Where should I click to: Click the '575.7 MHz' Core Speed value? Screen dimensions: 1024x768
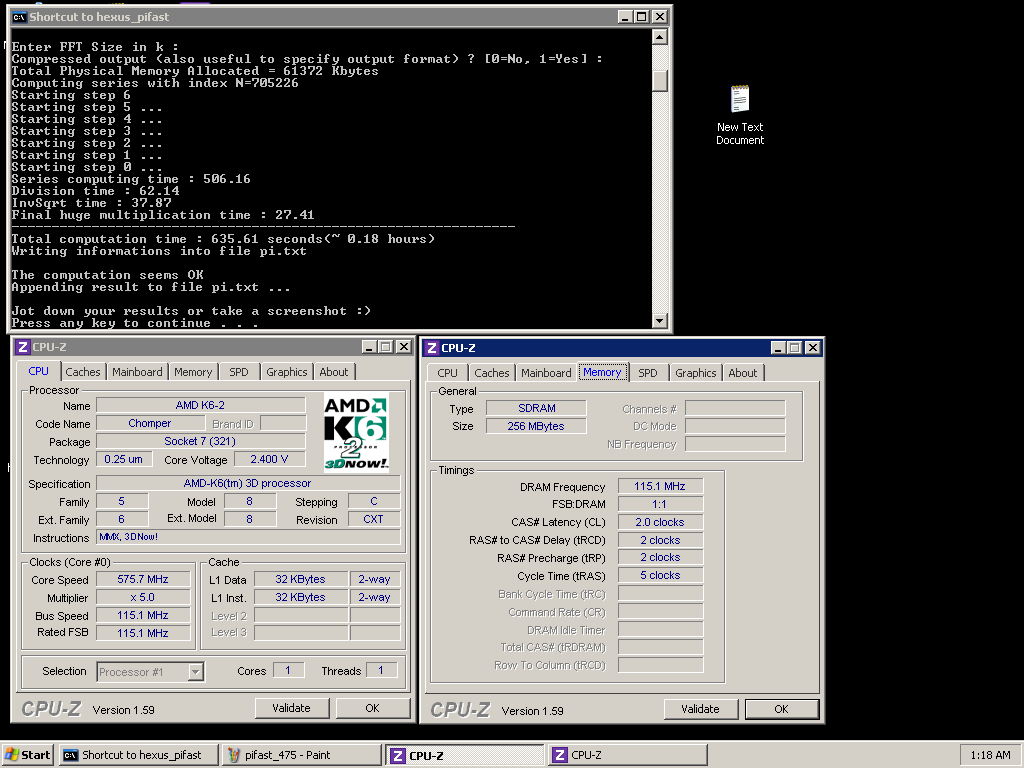tap(143, 579)
